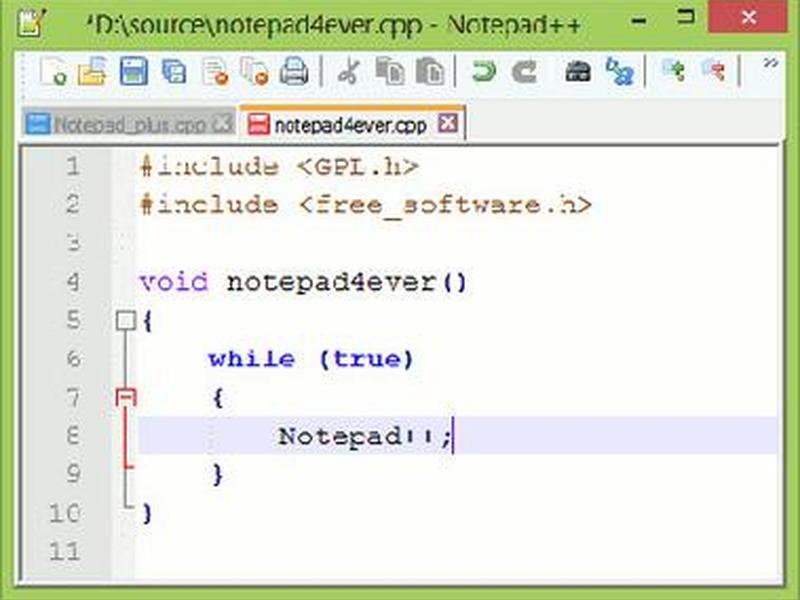Click the closing brace on line 10
This screenshot has width=800, height=600.
tap(147, 513)
